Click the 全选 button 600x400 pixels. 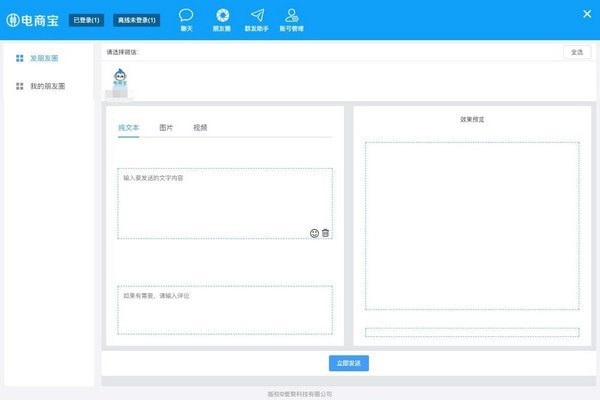[577, 52]
